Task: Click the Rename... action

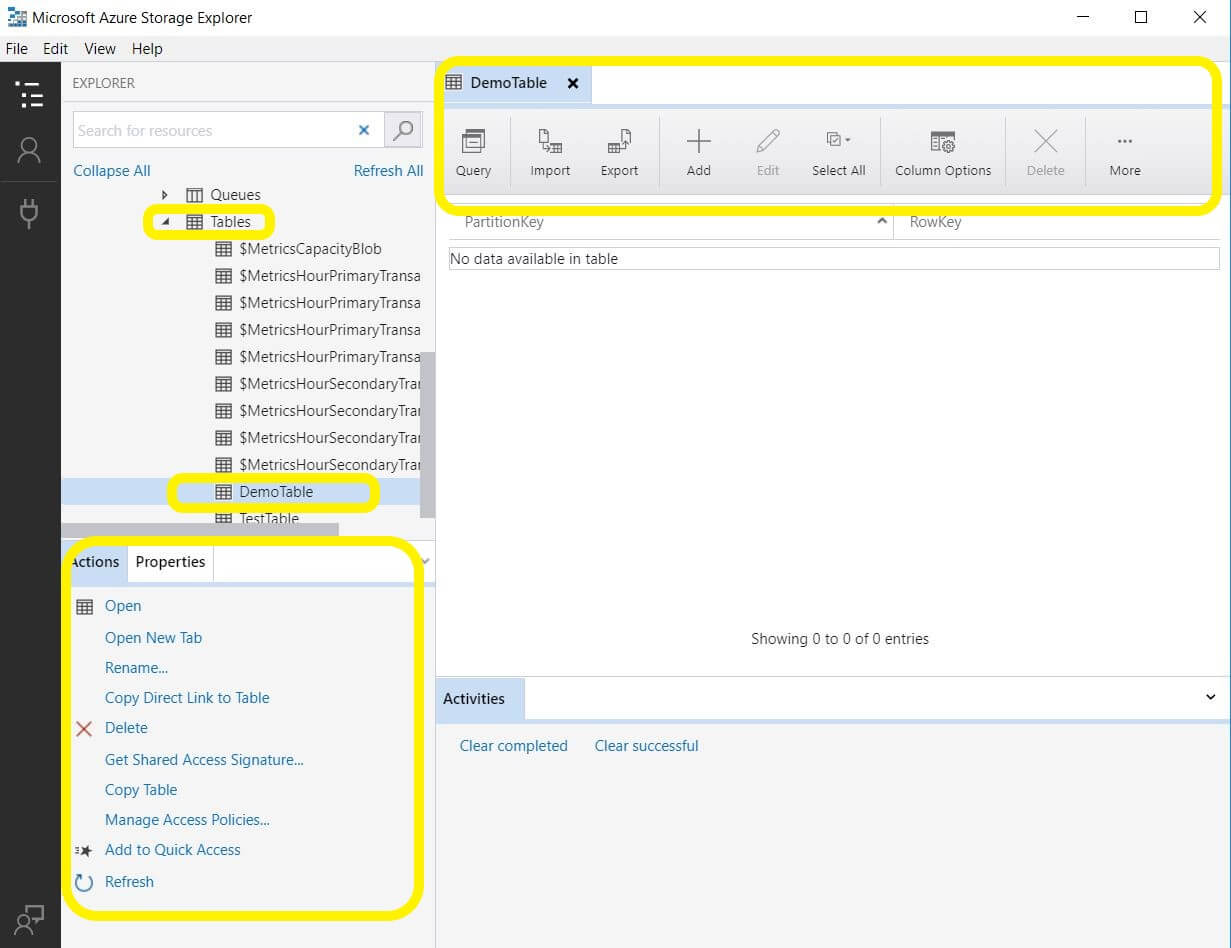Action: [136, 668]
